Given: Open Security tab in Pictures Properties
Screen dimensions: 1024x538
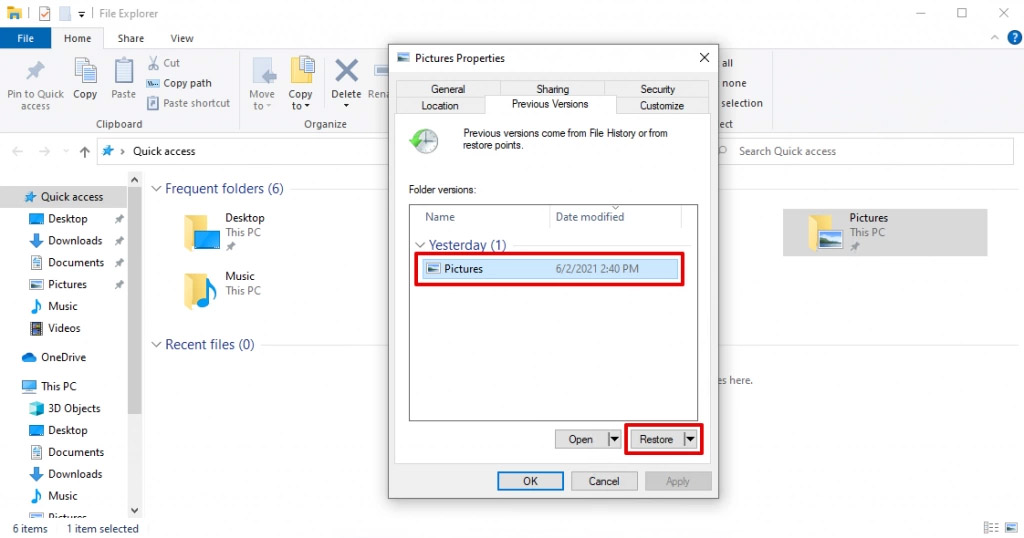Looking at the screenshot, I should point(657,89).
